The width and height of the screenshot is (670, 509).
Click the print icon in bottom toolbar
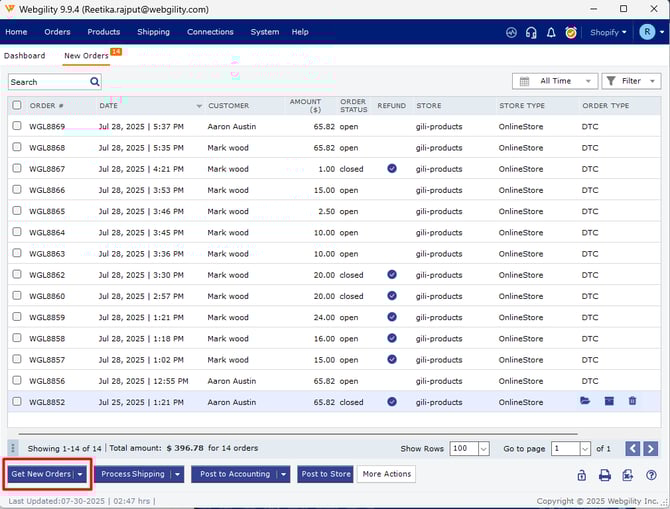pyautogui.click(x=604, y=475)
